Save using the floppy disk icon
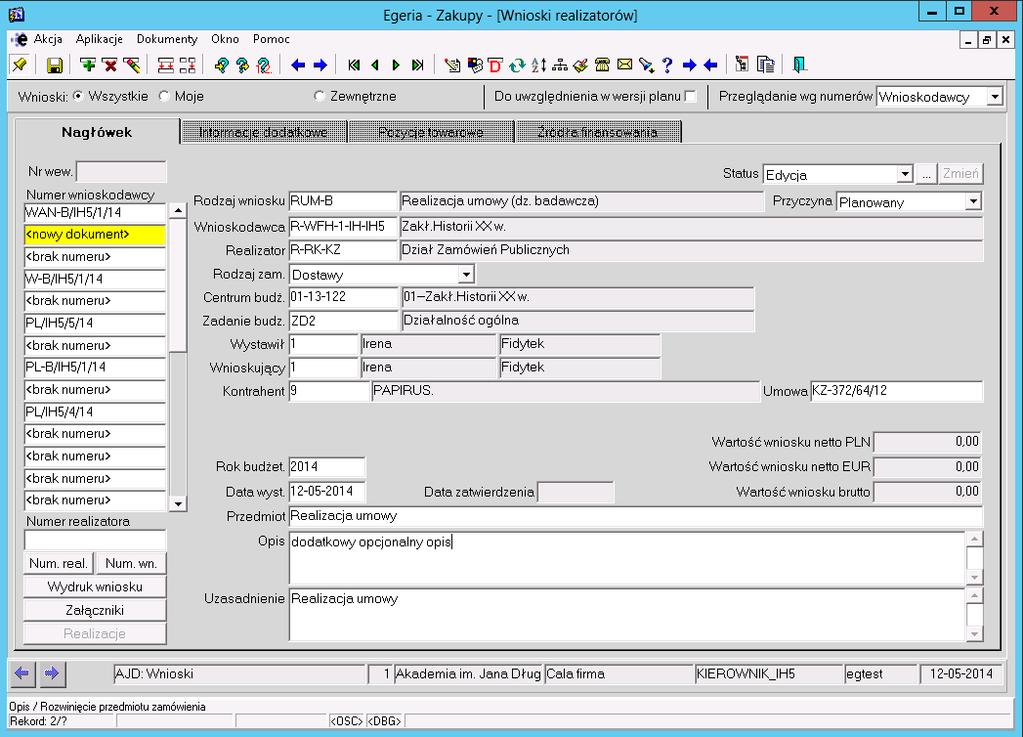1023x737 pixels. 55,65
